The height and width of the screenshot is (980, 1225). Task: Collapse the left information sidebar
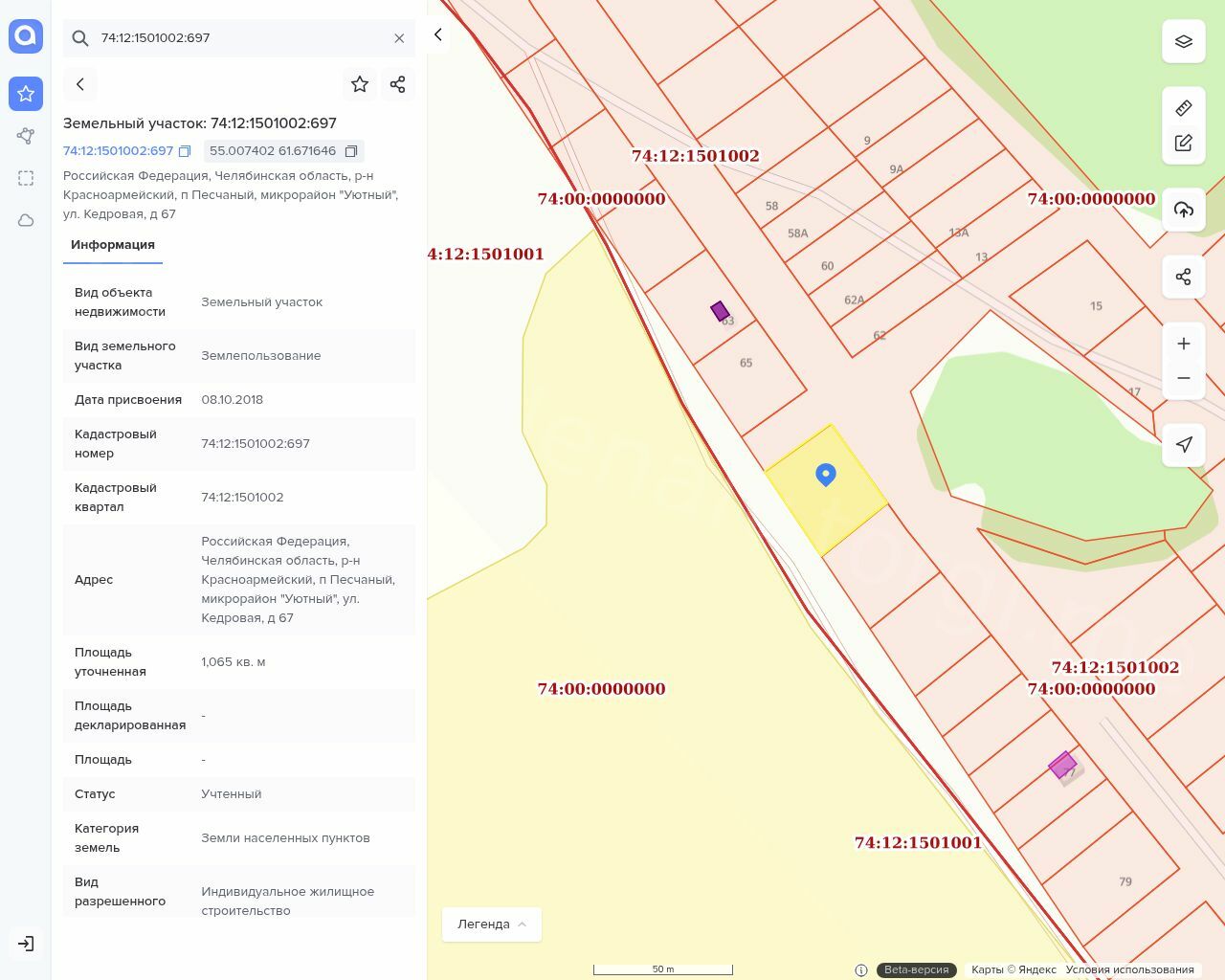[438, 35]
